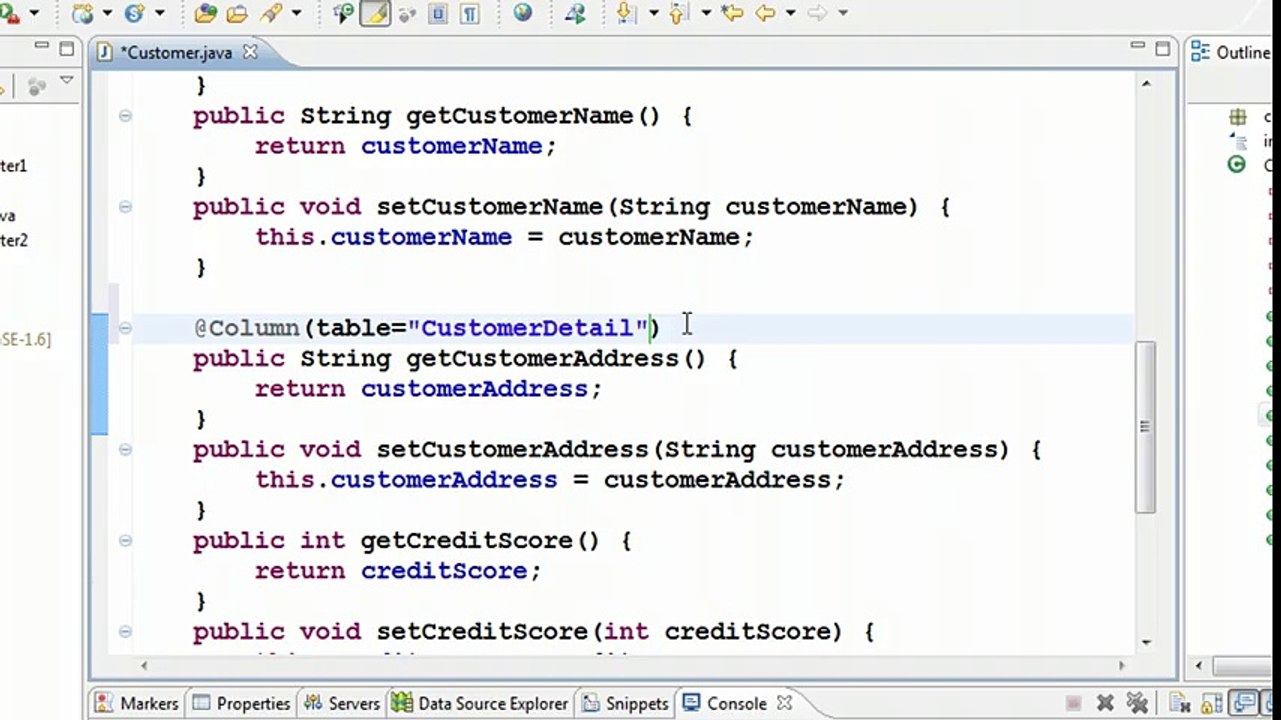Screen dimensions: 1281x720
Task: Toggle Mark Occurrences highlighter in toolbar
Action: (x=375, y=13)
